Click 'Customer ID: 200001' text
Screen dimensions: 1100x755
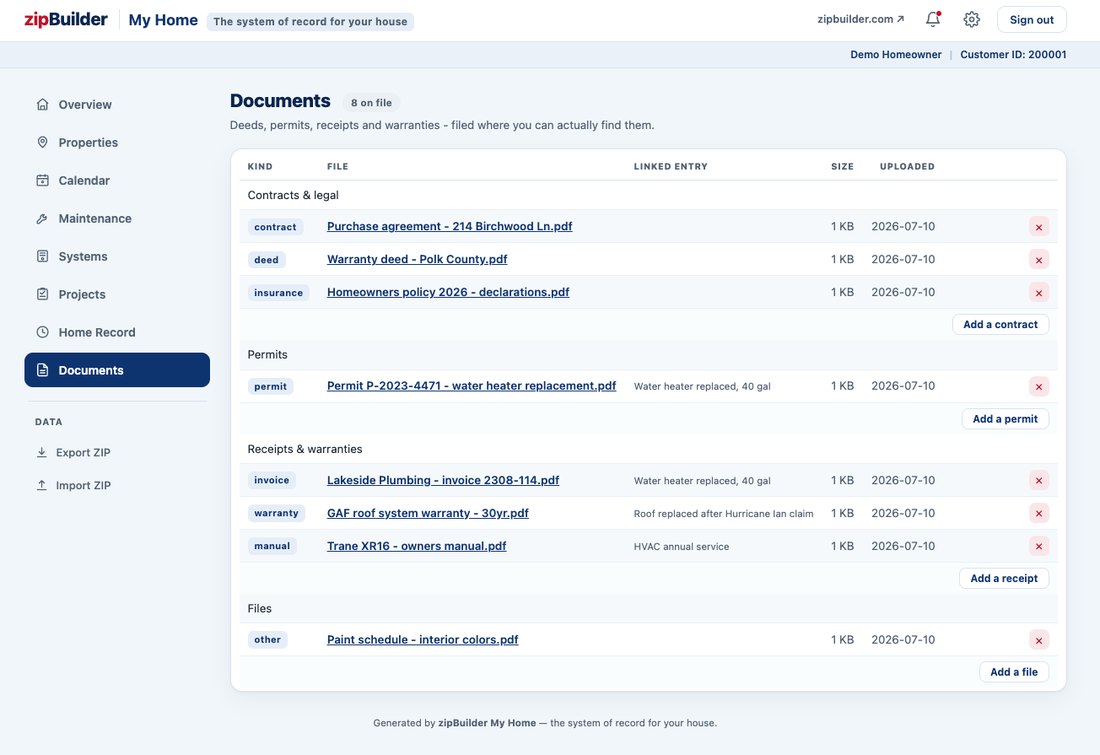(x=1013, y=54)
